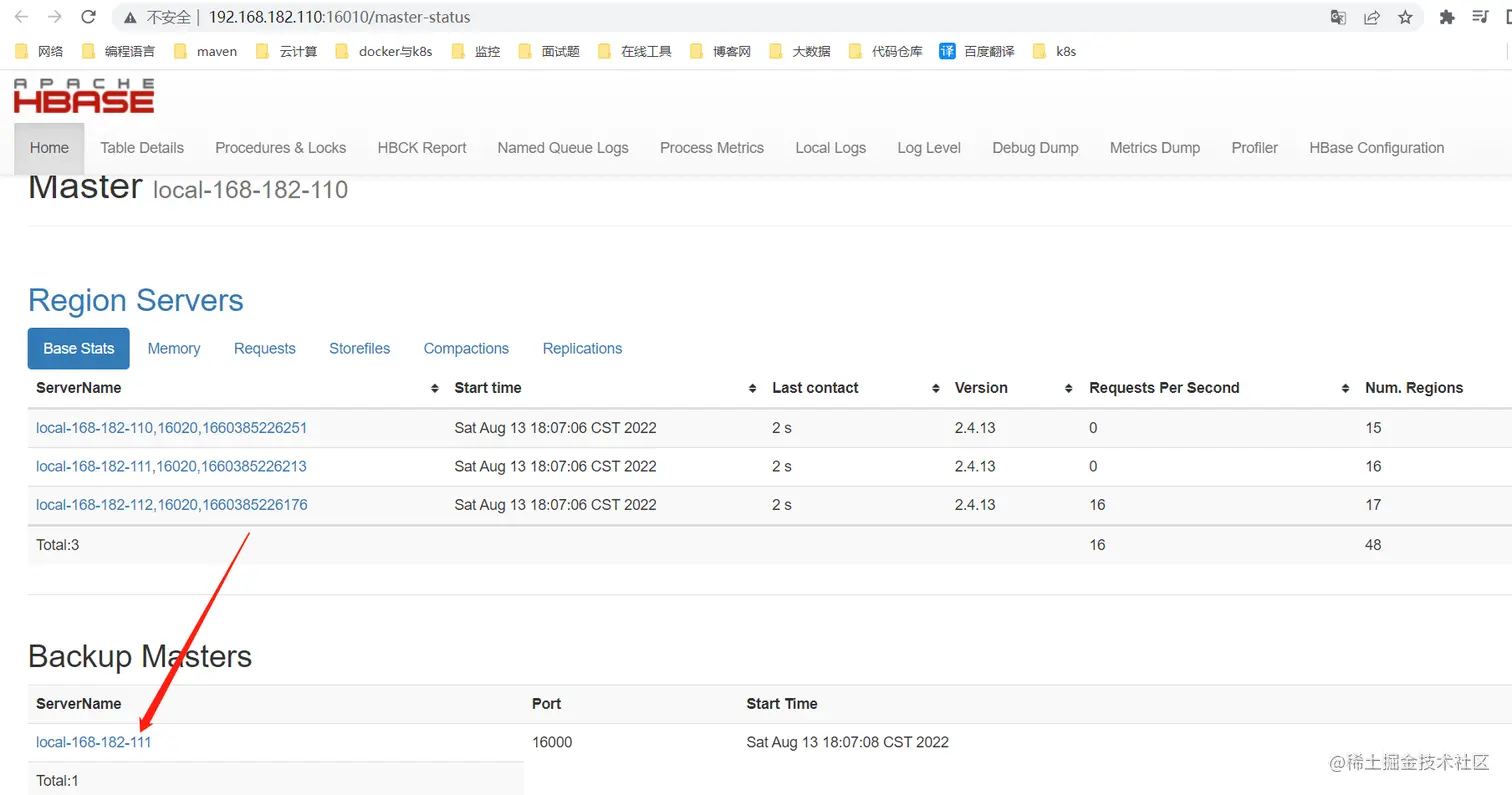1512x795 pixels.
Task: Open Procedures & Locks page
Action: pos(281,148)
